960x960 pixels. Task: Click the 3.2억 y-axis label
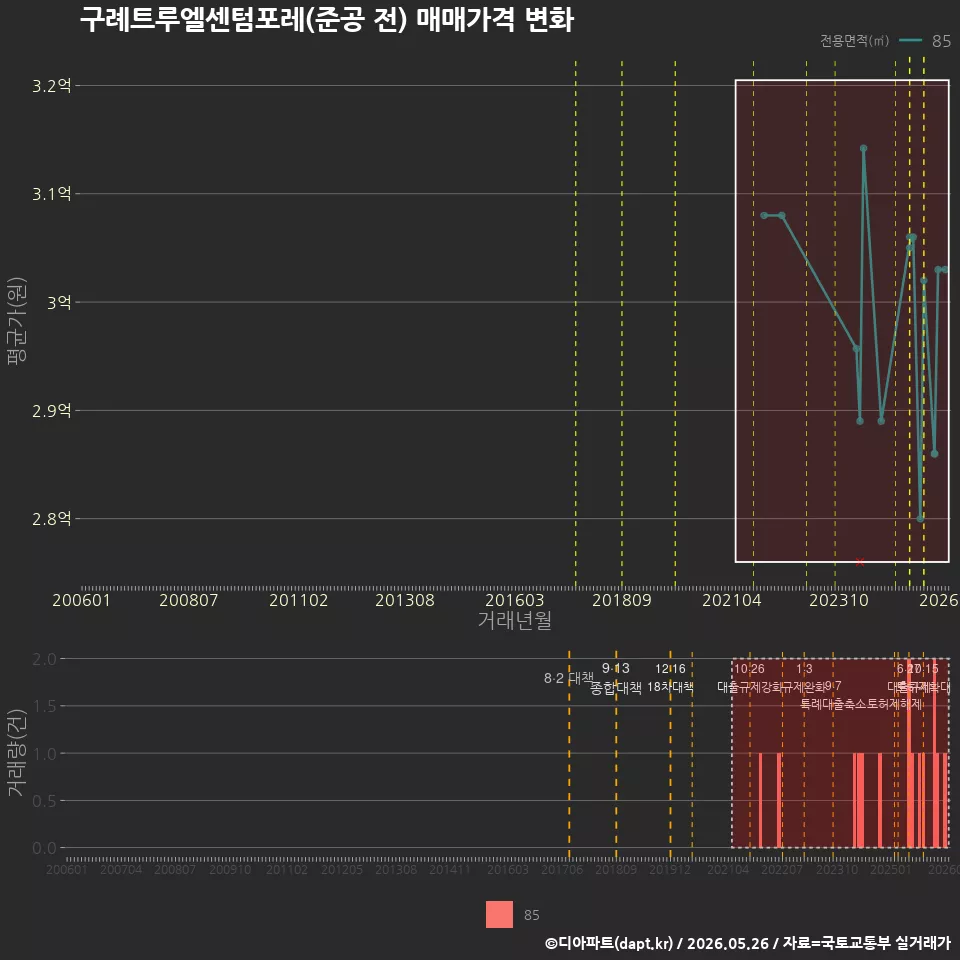[52, 86]
